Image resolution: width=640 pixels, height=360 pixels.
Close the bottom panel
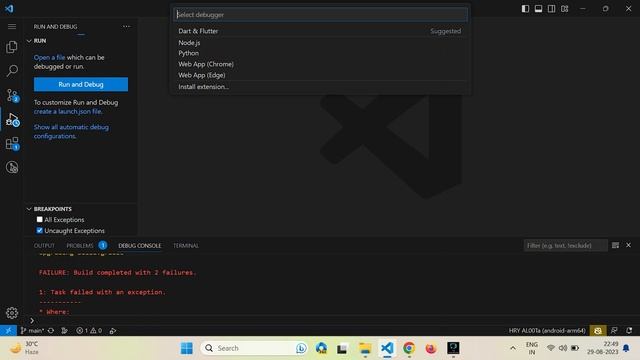[629, 245]
